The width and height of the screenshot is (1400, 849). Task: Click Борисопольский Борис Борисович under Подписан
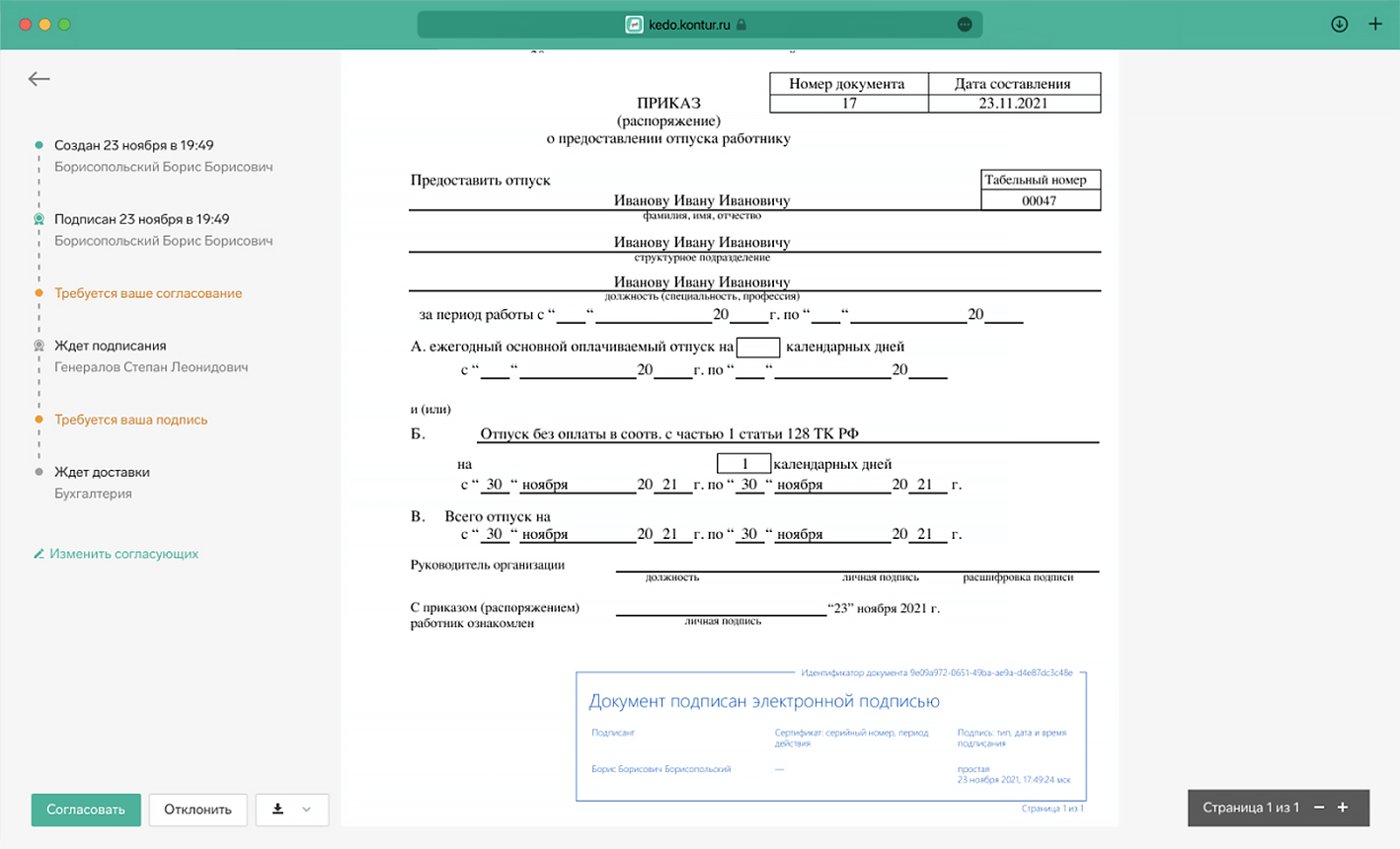(164, 241)
